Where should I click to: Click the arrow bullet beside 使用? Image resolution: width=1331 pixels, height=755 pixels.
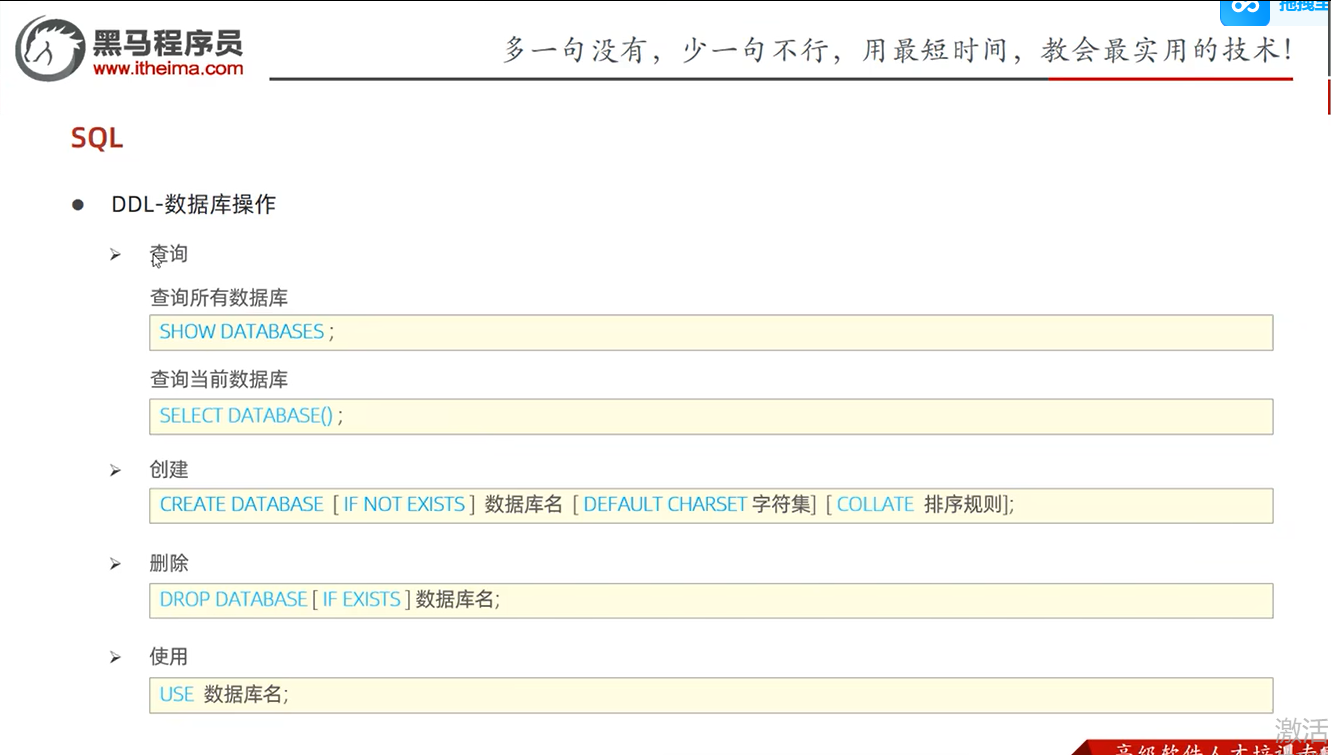(115, 657)
